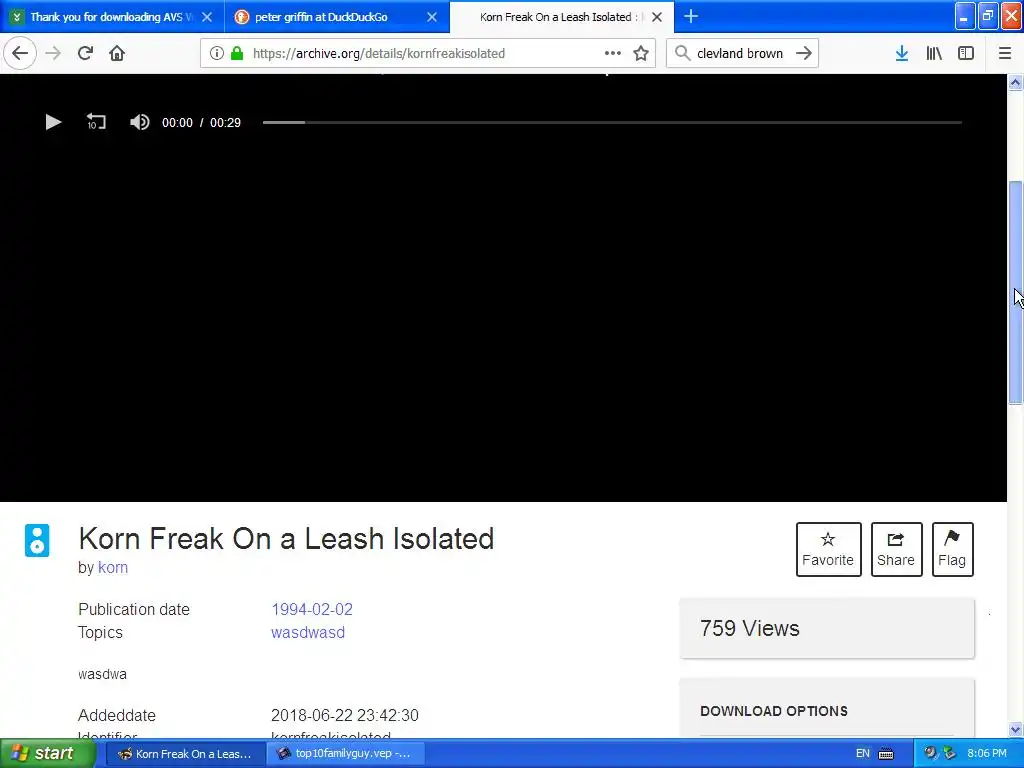Click the search magnifier icon
The image size is (1024, 768).
point(682,53)
